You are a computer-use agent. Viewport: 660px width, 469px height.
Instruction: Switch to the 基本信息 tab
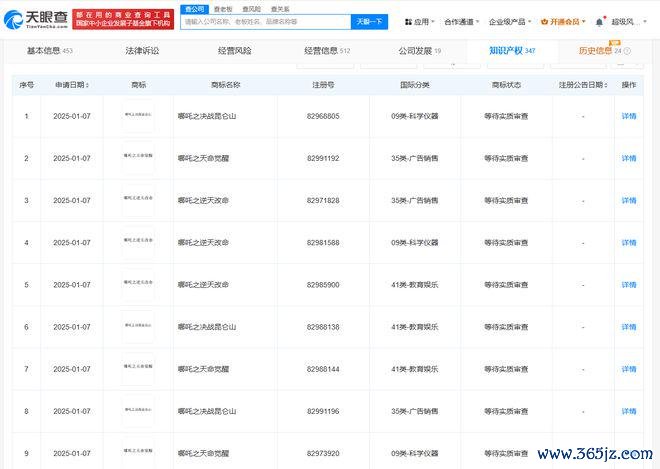[x=50, y=51]
